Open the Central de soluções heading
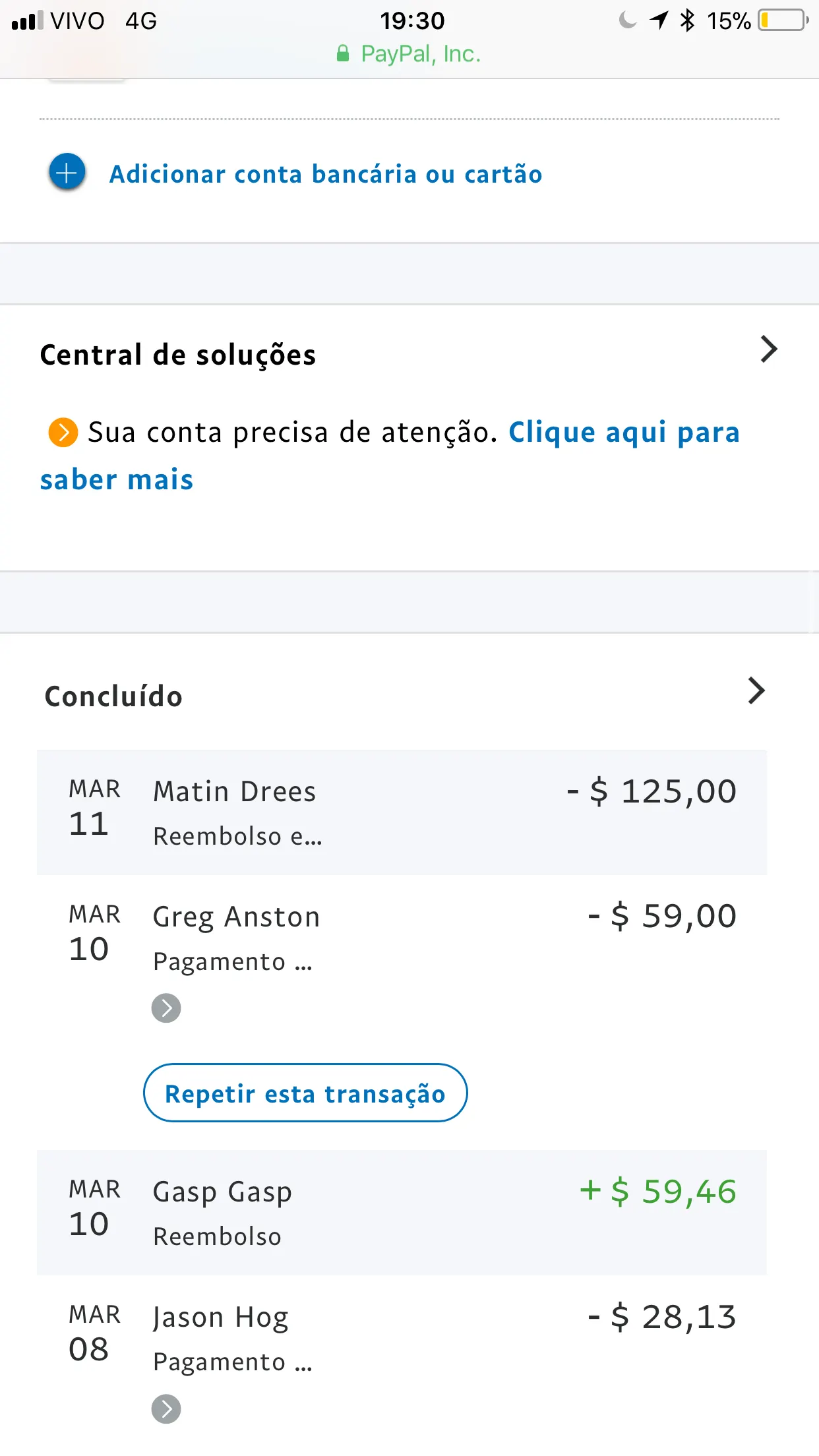Screen dimensions: 819x1456 click(x=178, y=355)
